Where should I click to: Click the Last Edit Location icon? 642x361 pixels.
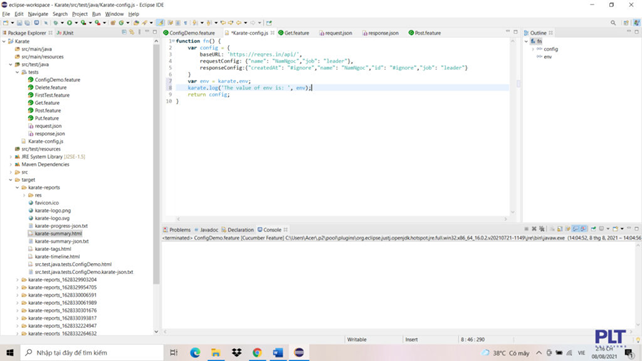point(223,23)
